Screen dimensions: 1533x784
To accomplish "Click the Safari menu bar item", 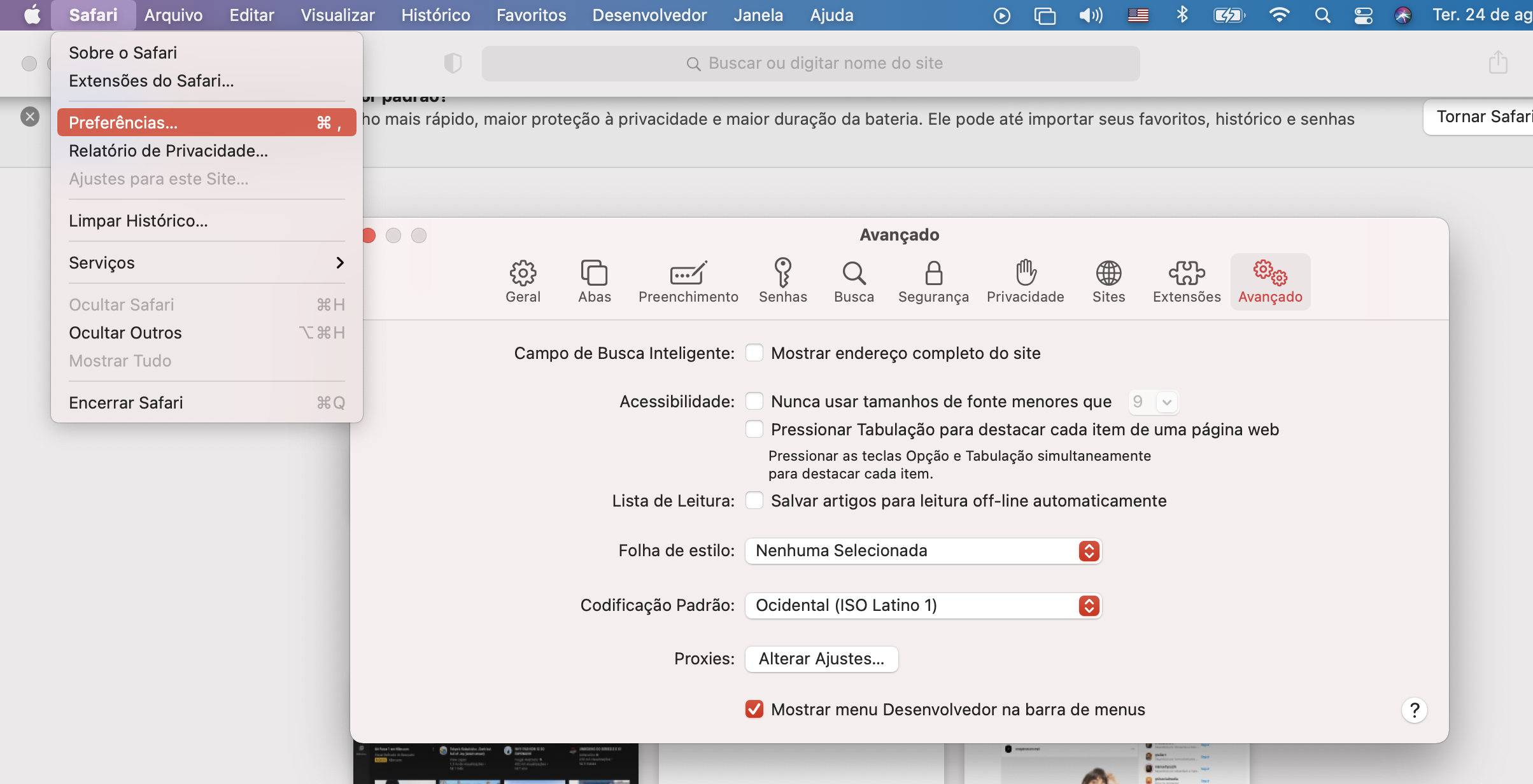I will pyautogui.click(x=93, y=15).
